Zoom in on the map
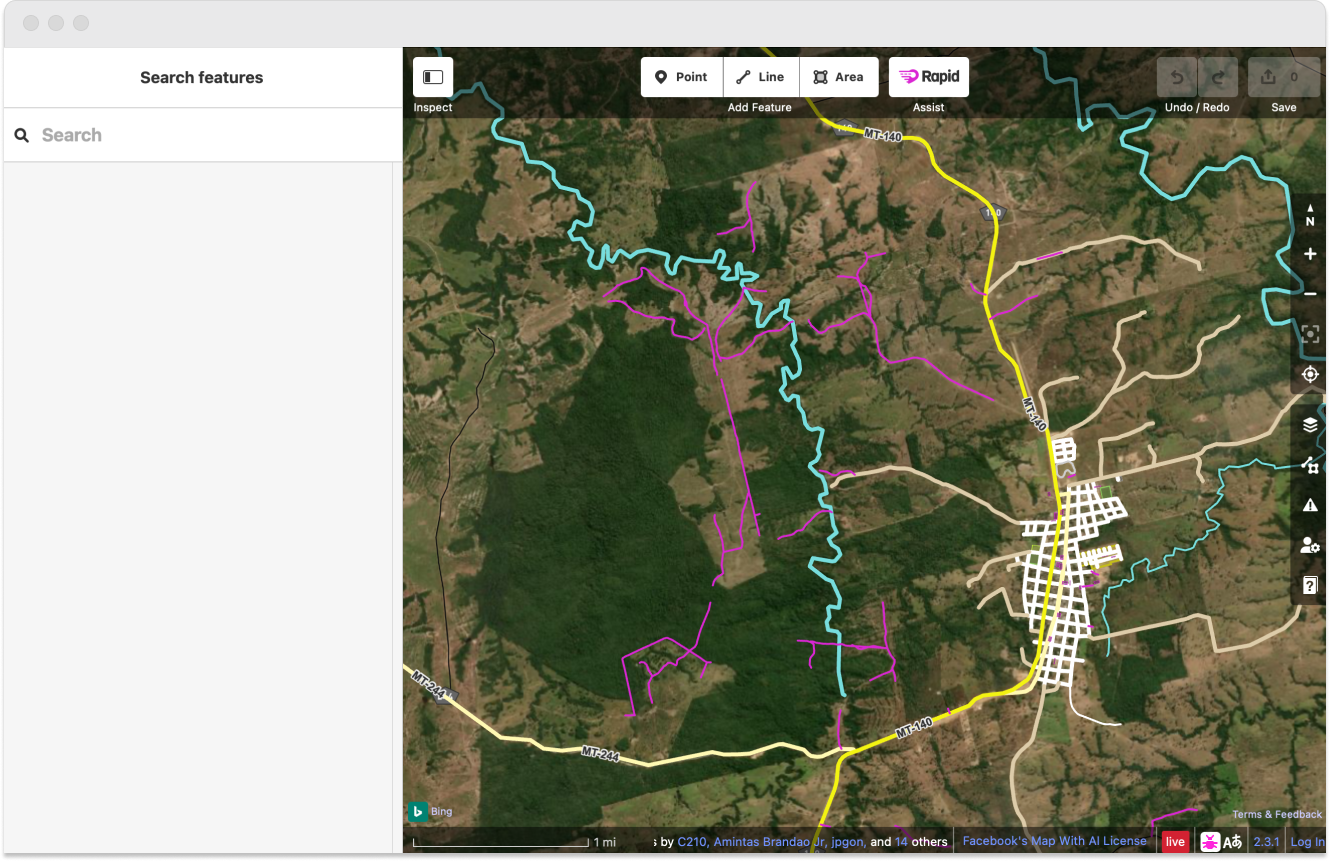1330x861 pixels. [1310, 254]
